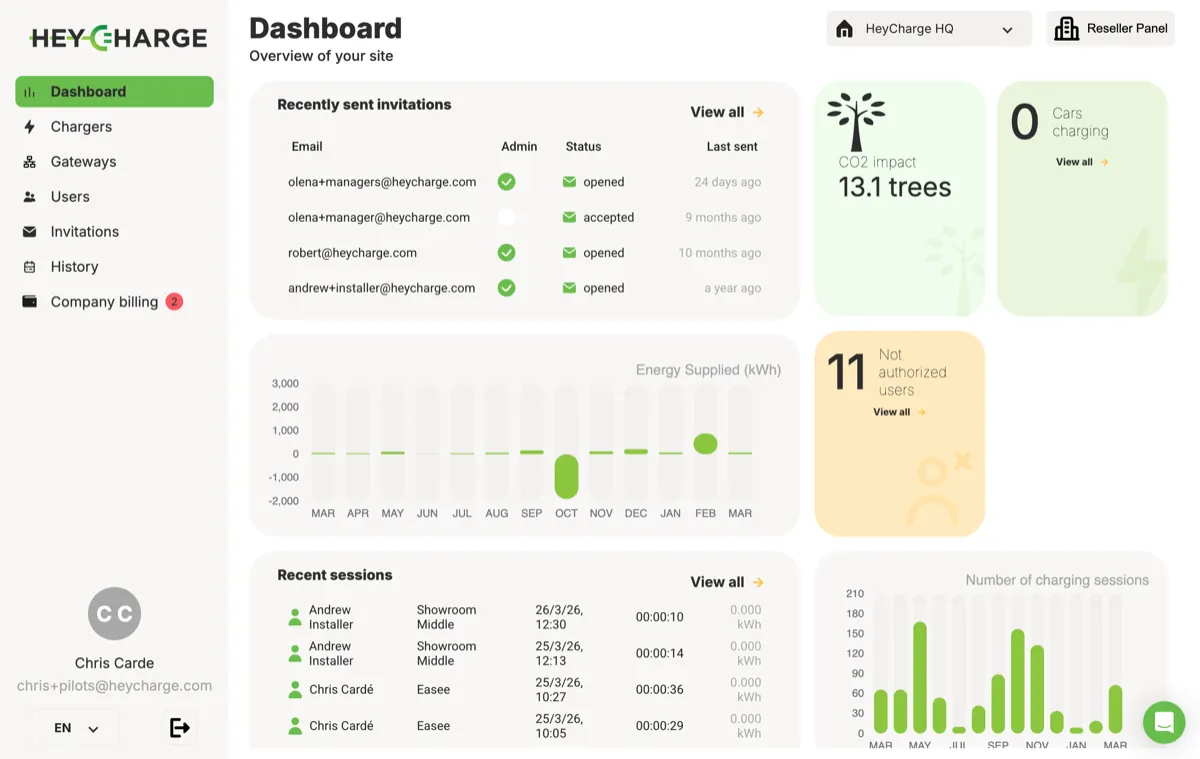Toggle admin checkmark for olena+managers@heycharge.com
This screenshot has height=759, width=1200.
pos(506,181)
